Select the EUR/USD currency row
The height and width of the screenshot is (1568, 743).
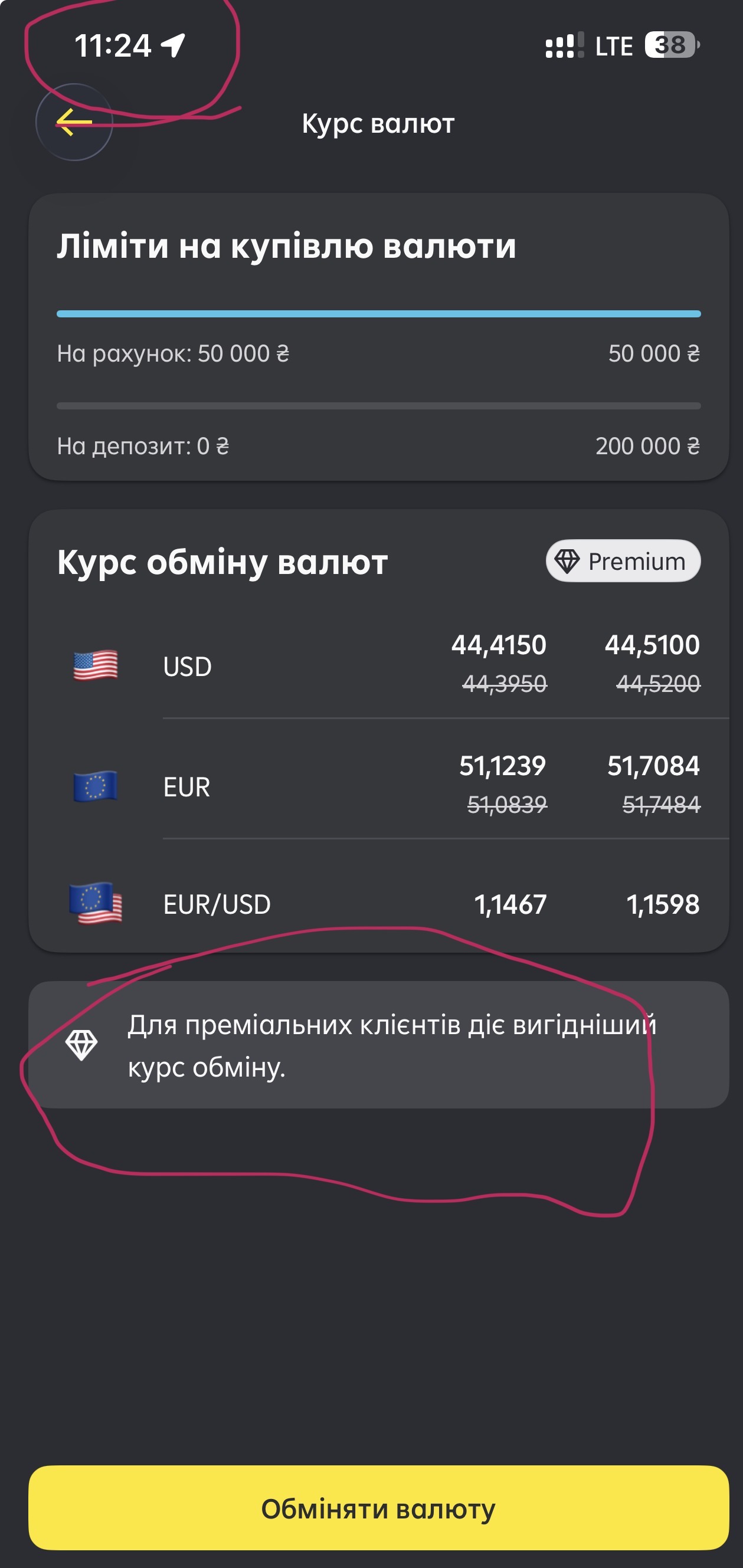pos(379,904)
